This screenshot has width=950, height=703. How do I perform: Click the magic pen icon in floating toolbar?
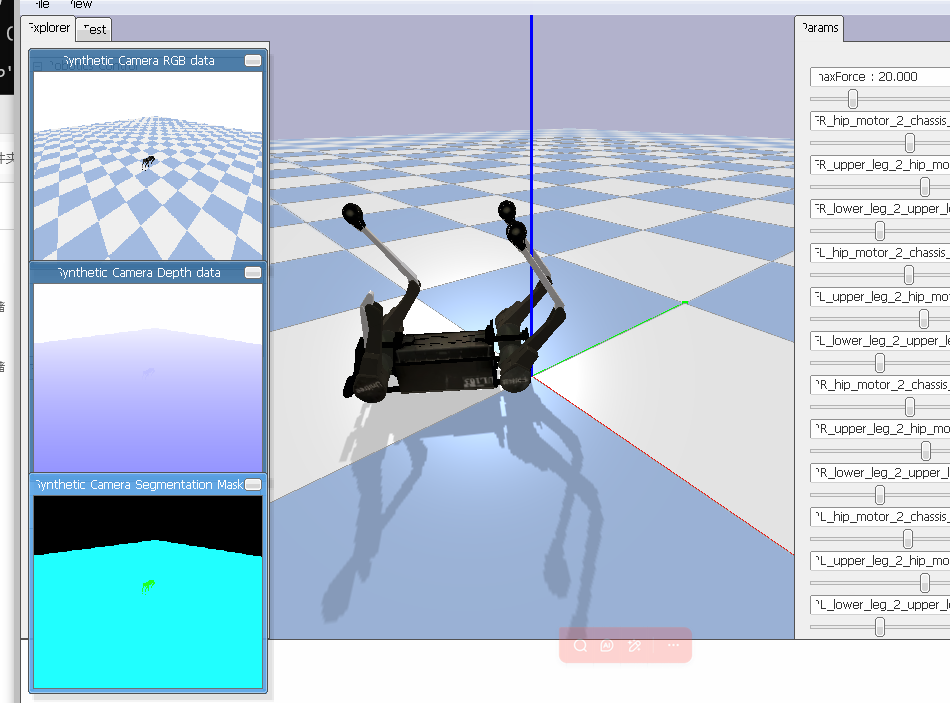coord(634,645)
